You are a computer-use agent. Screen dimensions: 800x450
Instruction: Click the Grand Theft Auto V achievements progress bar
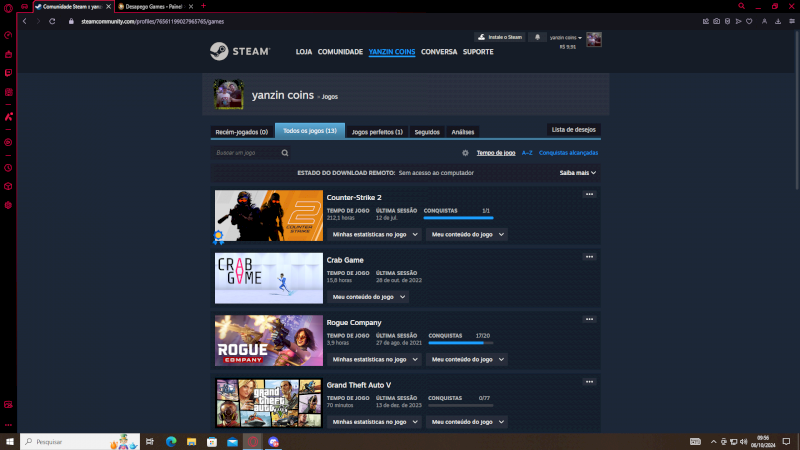[x=461, y=405]
